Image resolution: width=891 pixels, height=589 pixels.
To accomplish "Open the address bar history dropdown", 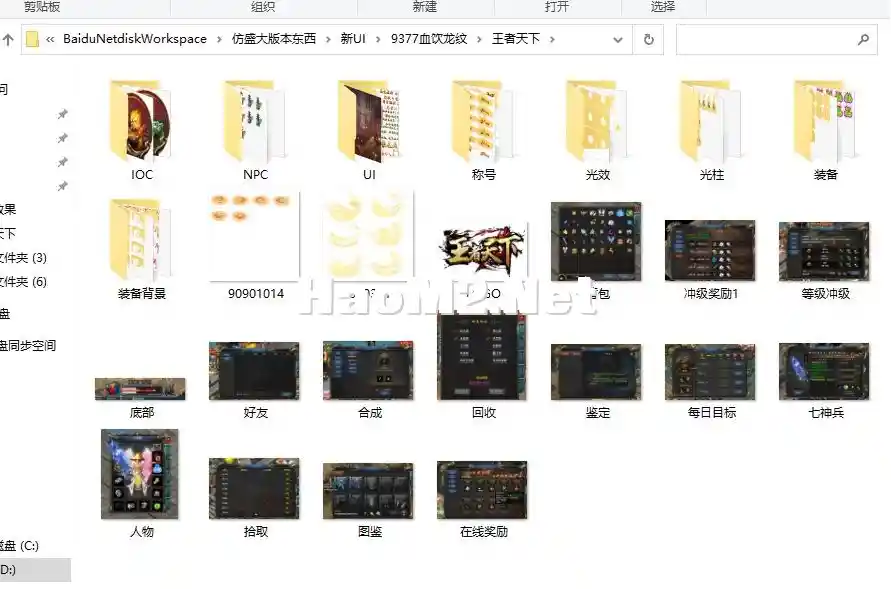I will click(618, 40).
